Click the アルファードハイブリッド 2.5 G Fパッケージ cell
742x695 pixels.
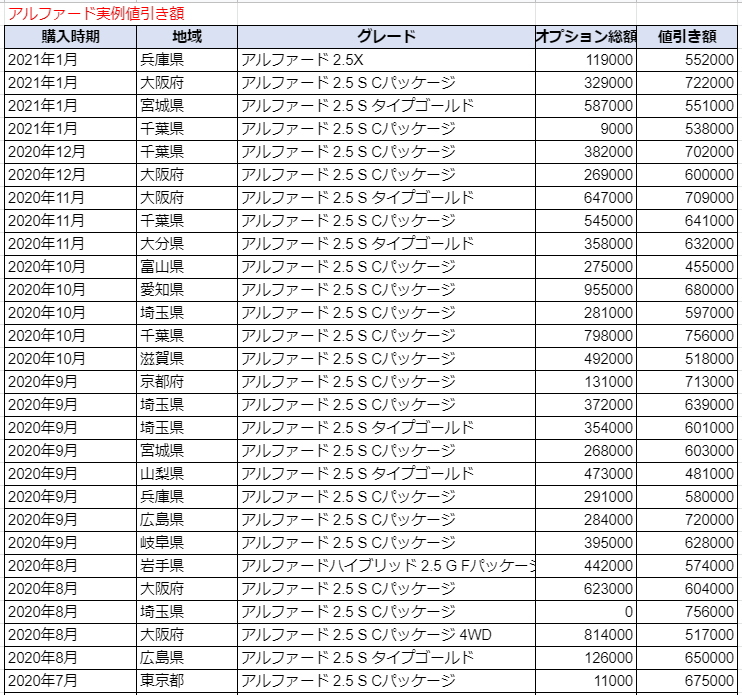386,566
